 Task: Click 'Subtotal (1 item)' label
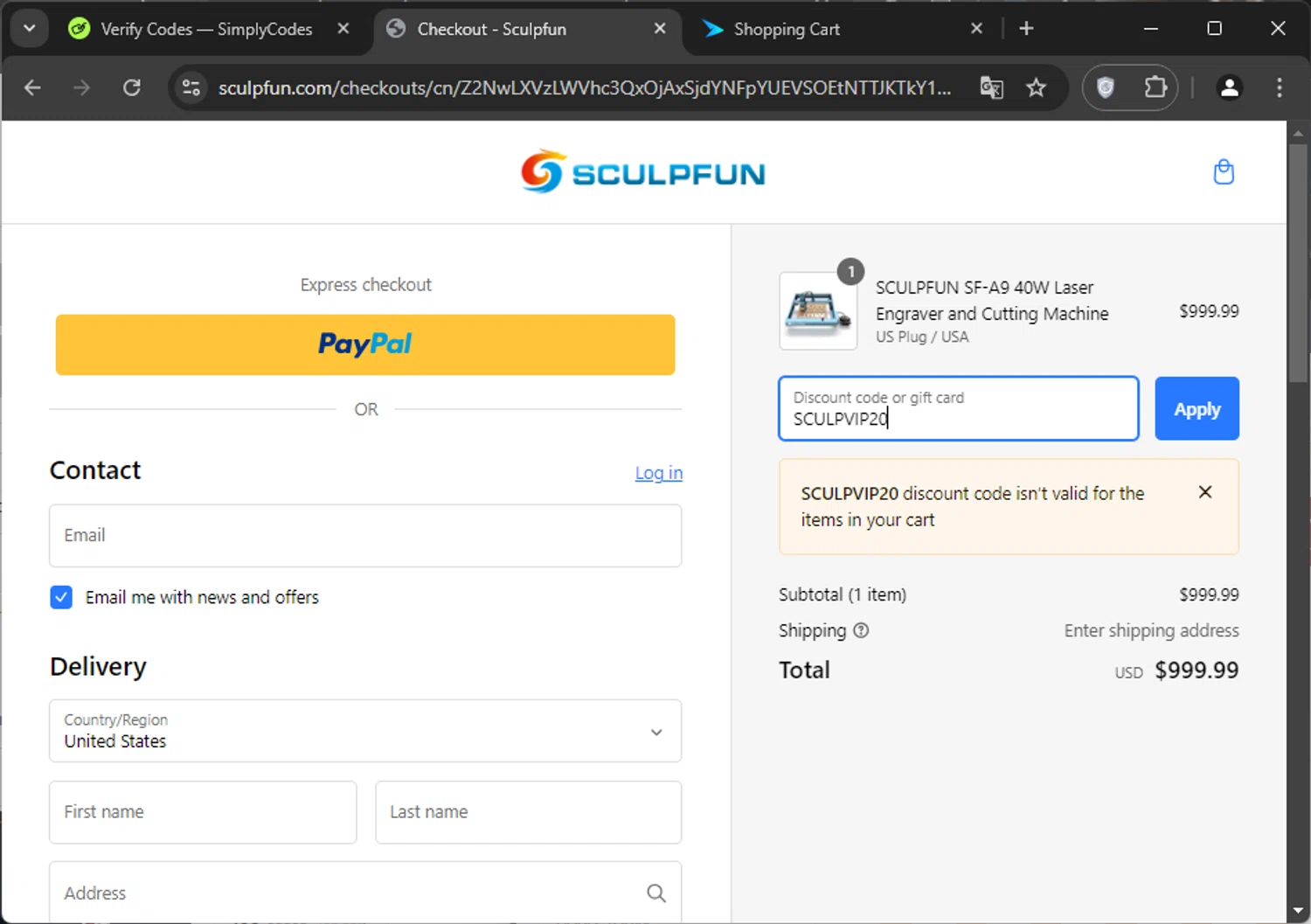843,594
